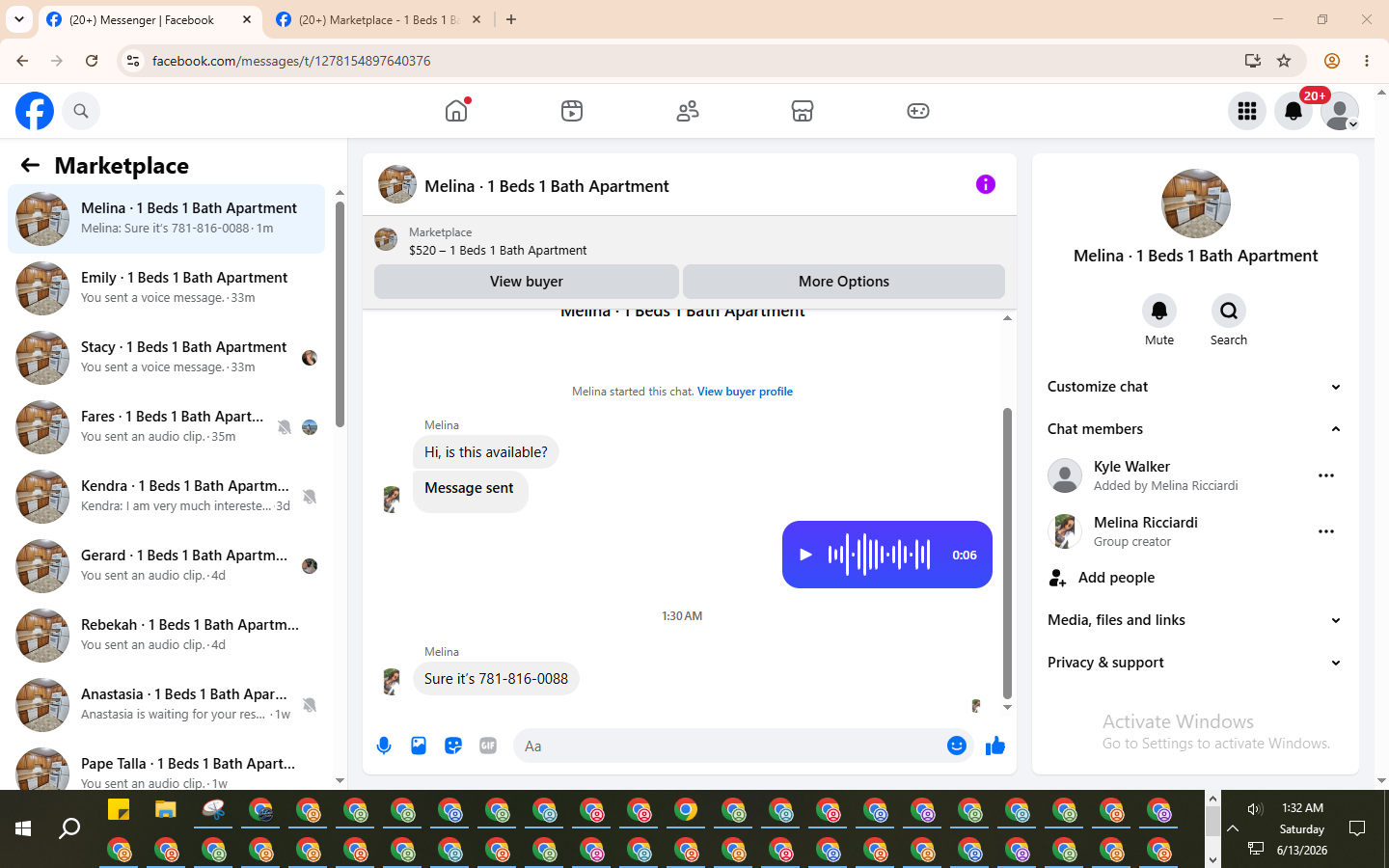The width and height of the screenshot is (1389, 868).
Task: Open the conversation information icon
Action: 986,184
